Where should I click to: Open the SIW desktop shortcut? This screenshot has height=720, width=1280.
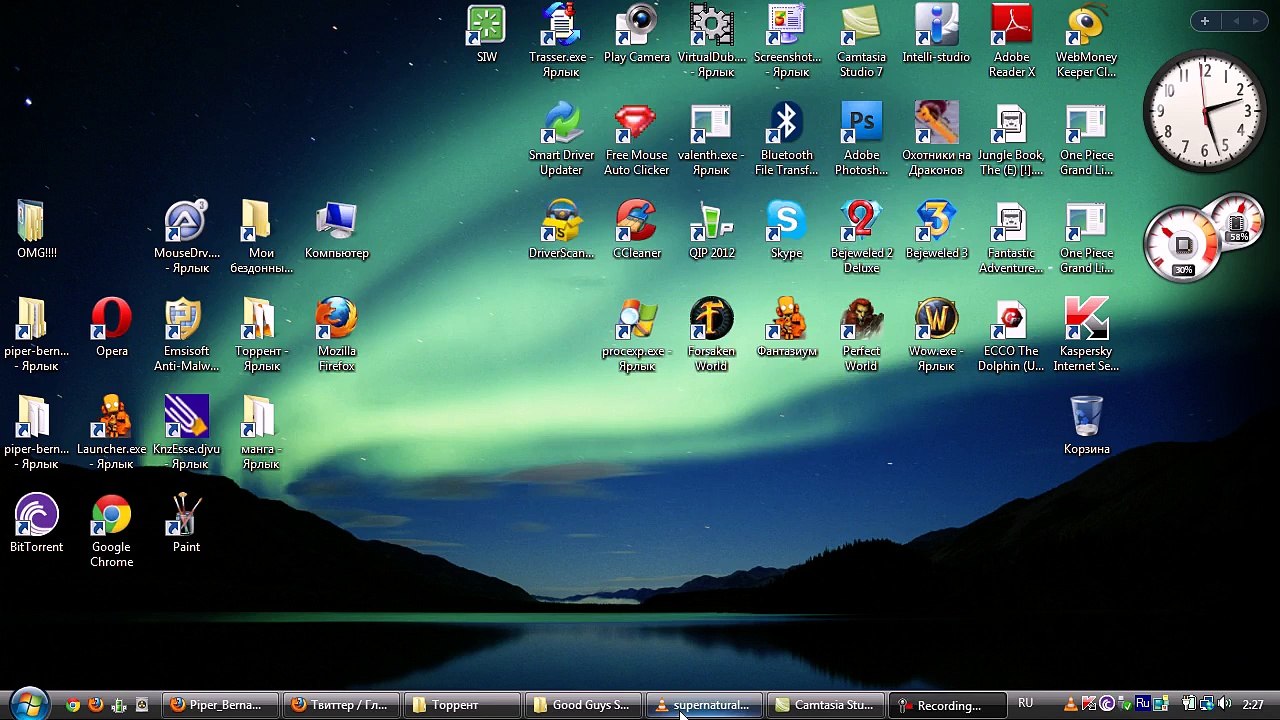487,34
